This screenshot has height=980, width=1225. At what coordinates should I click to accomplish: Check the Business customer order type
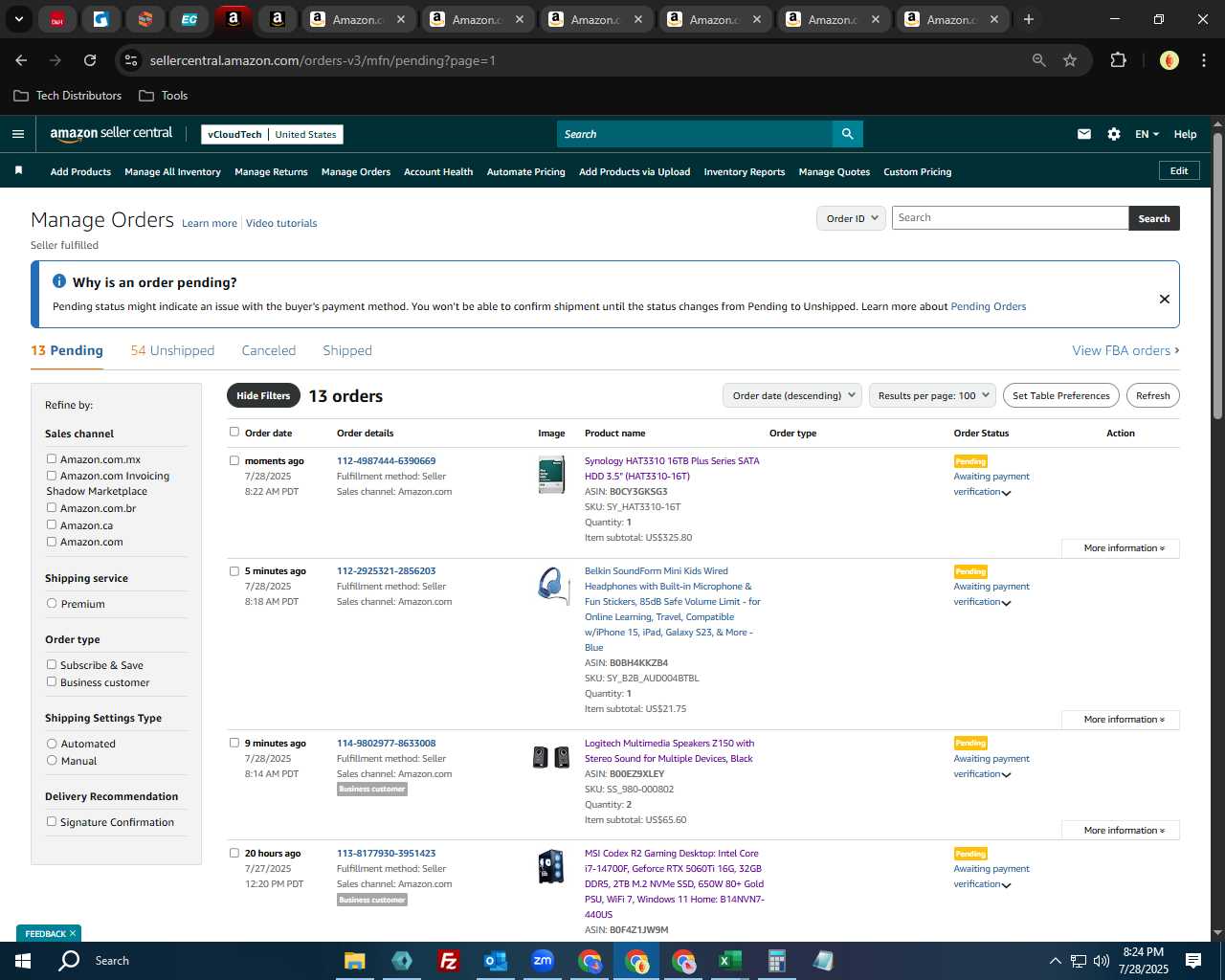pyautogui.click(x=52, y=681)
